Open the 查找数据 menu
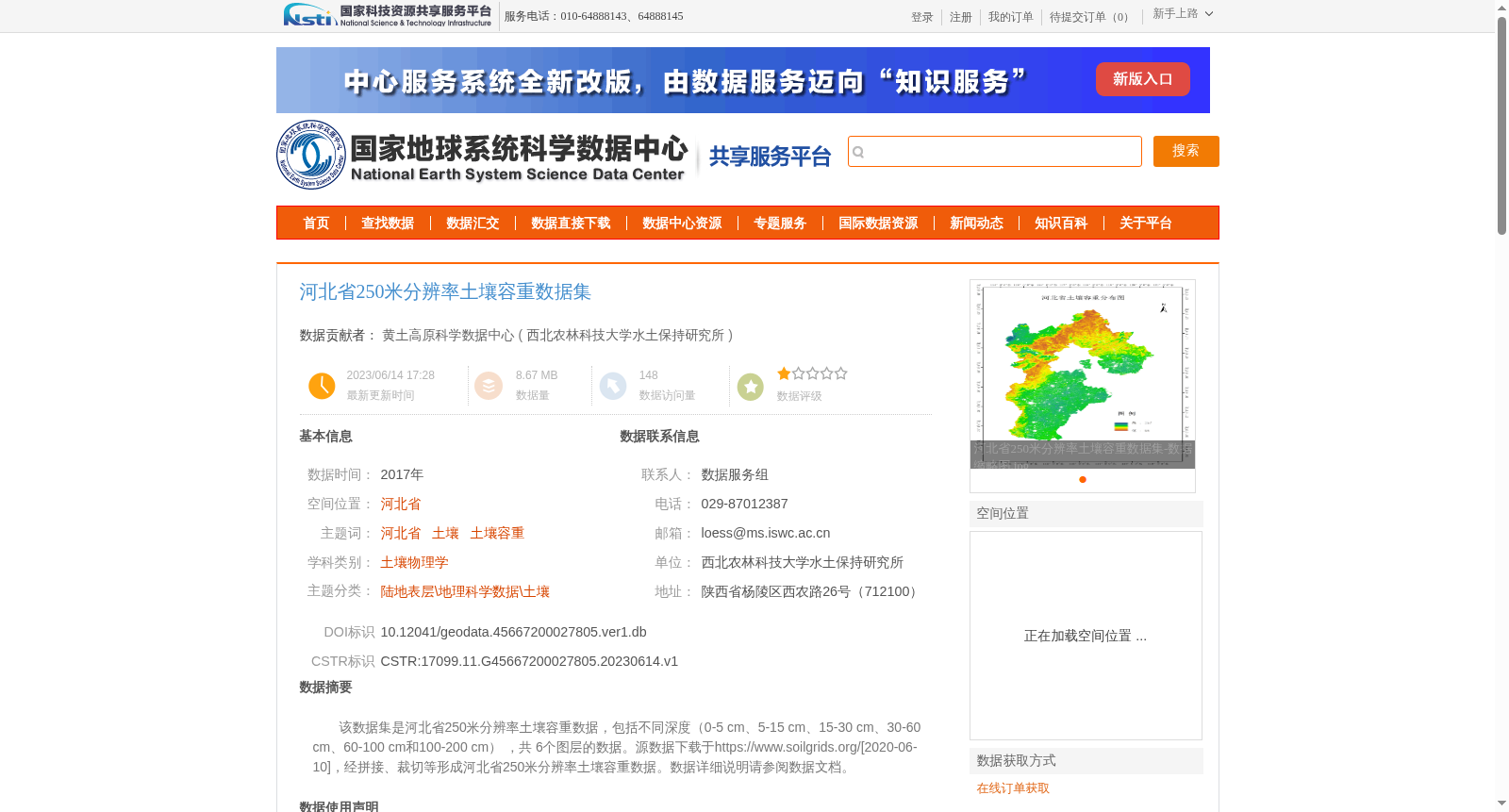This screenshot has width=1509, height=812. (388, 224)
